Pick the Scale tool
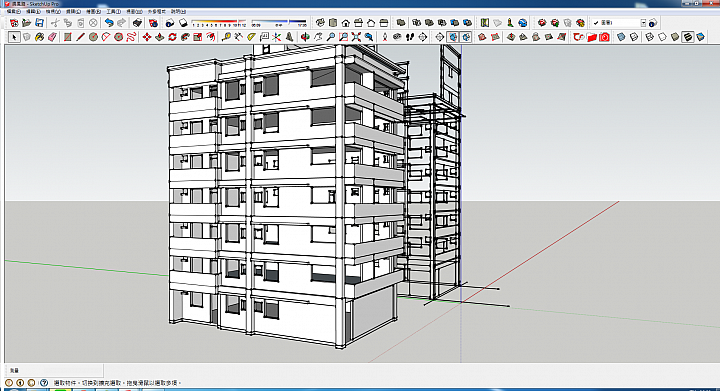Image resolution: width=720 pixels, height=391 pixels. pyautogui.click(x=198, y=37)
